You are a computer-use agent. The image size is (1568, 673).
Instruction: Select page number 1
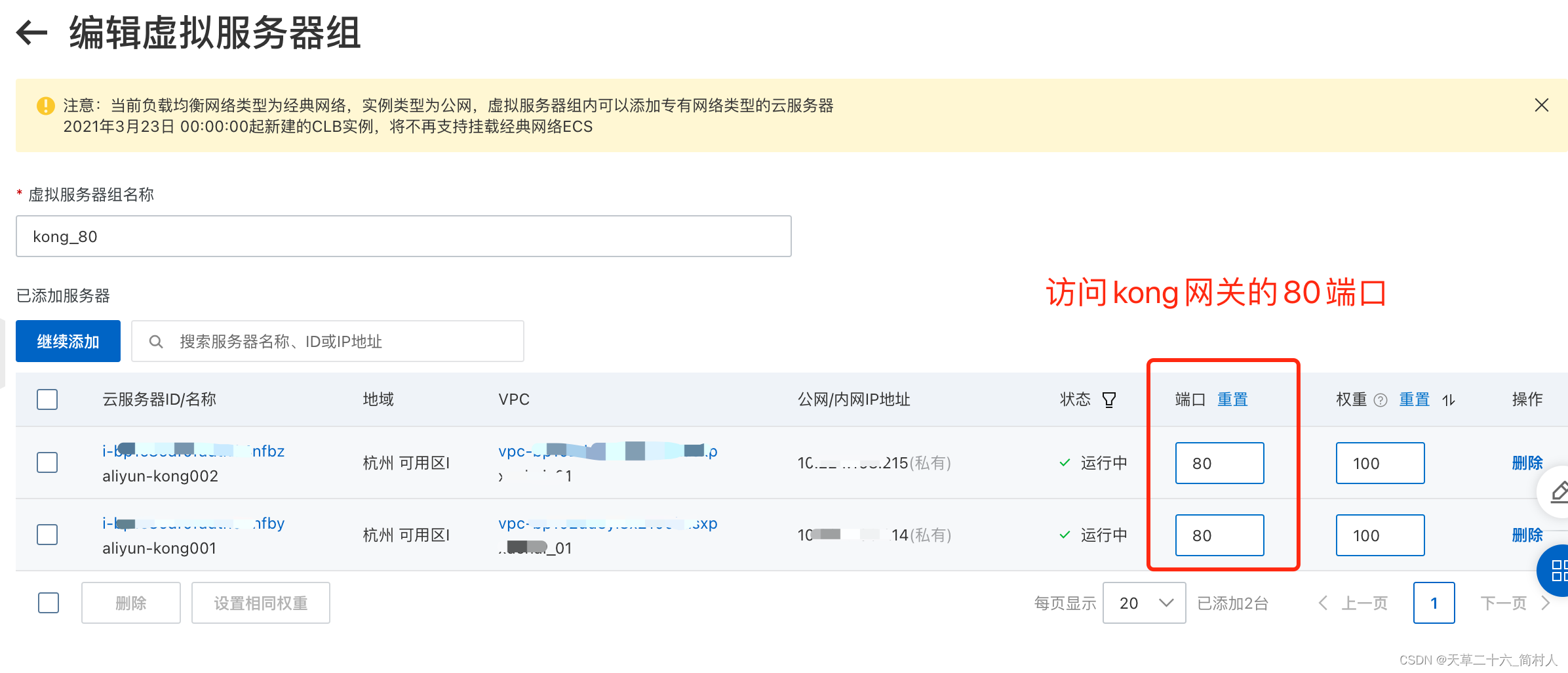pyautogui.click(x=1434, y=603)
